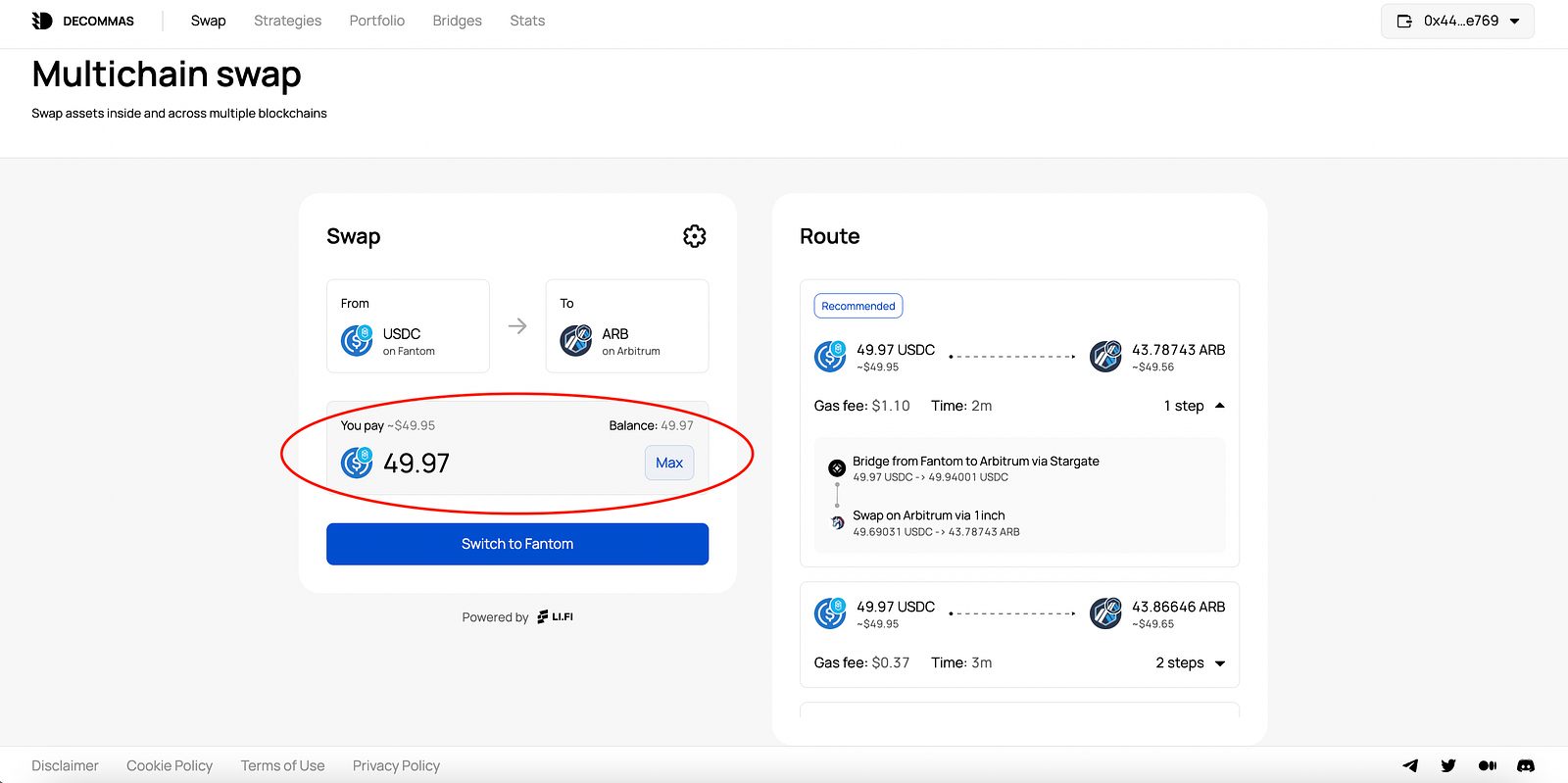Click USDC icon in recommended route
The height and width of the screenshot is (783, 1568).
830,356
